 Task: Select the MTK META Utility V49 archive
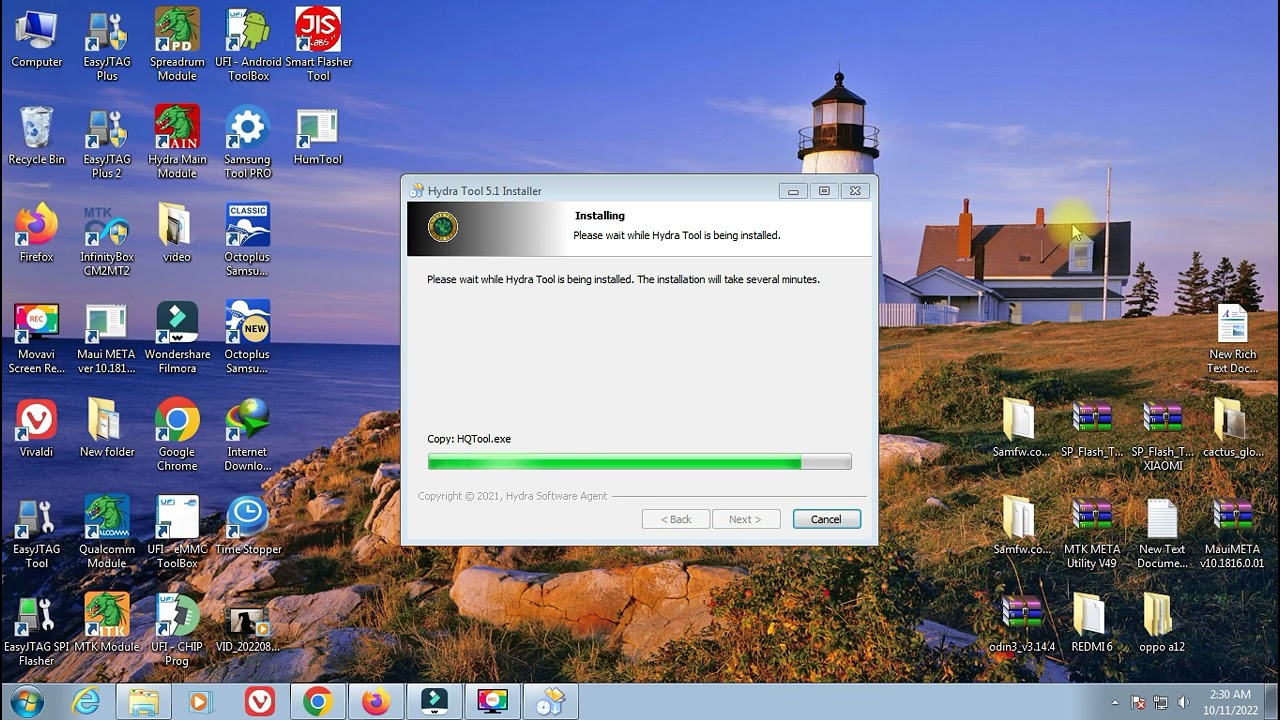click(1091, 533)
